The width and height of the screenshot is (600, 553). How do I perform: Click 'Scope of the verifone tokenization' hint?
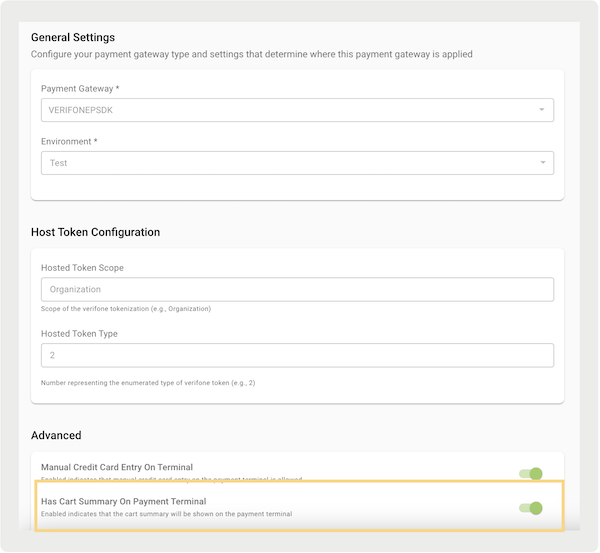click(126, 309)
